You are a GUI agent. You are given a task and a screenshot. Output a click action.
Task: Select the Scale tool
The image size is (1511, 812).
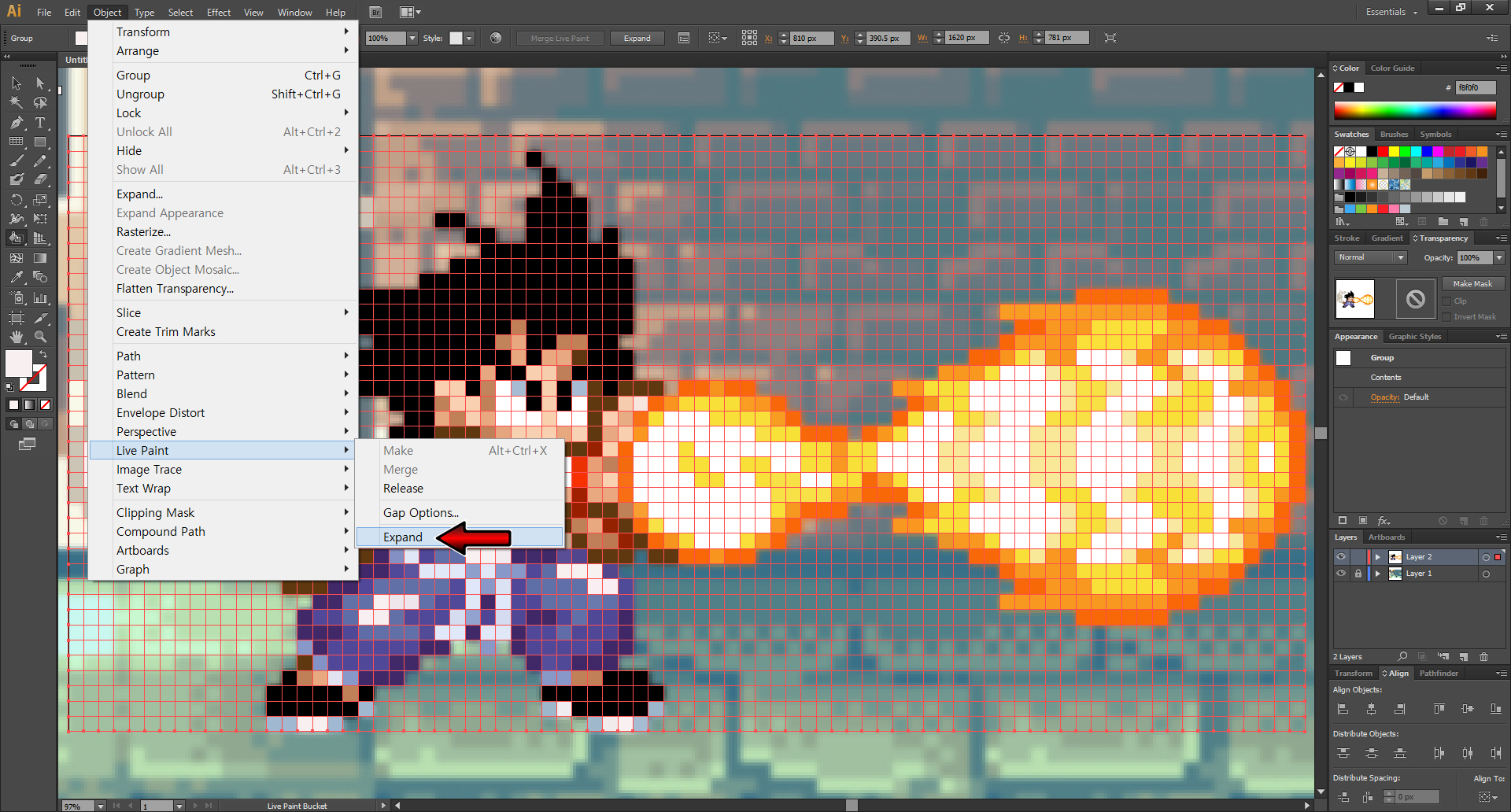[40, 200]
